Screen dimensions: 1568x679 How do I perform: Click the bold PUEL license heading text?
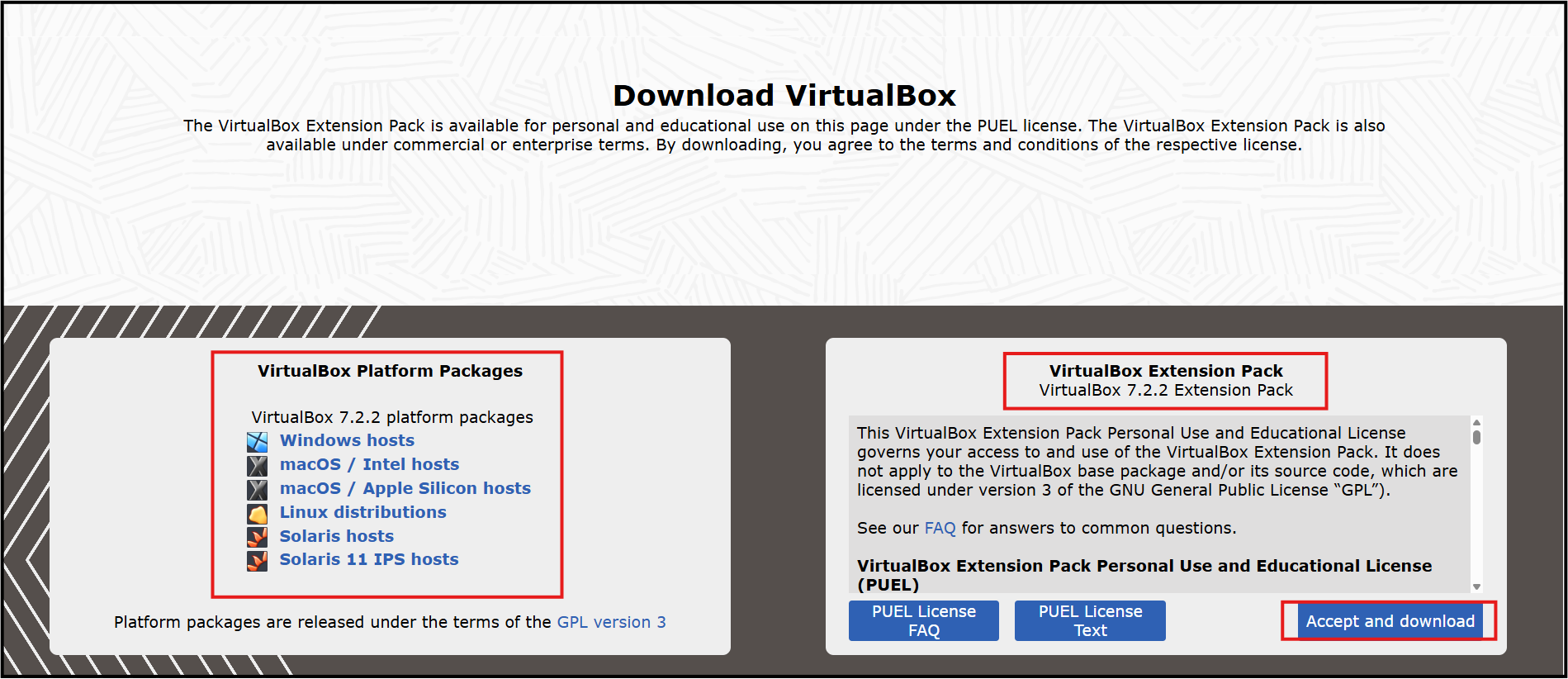(1144, 575)
